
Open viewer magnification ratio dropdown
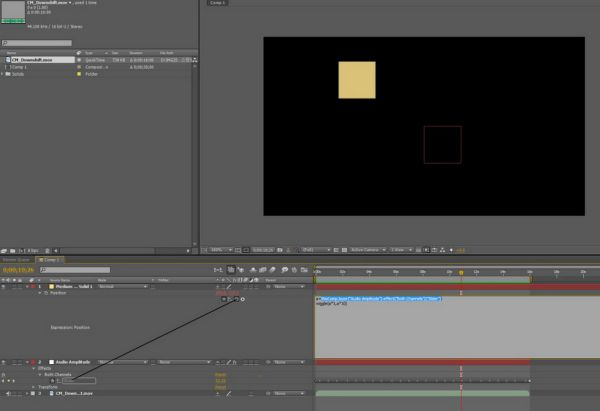click(x=222, y=250)
